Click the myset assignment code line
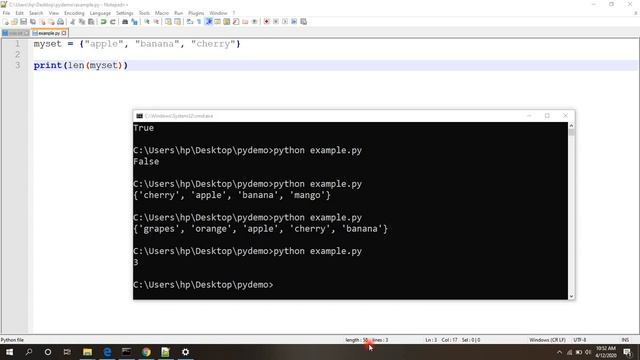This screenshot has width=640, height=360. [x=137, y=44]
